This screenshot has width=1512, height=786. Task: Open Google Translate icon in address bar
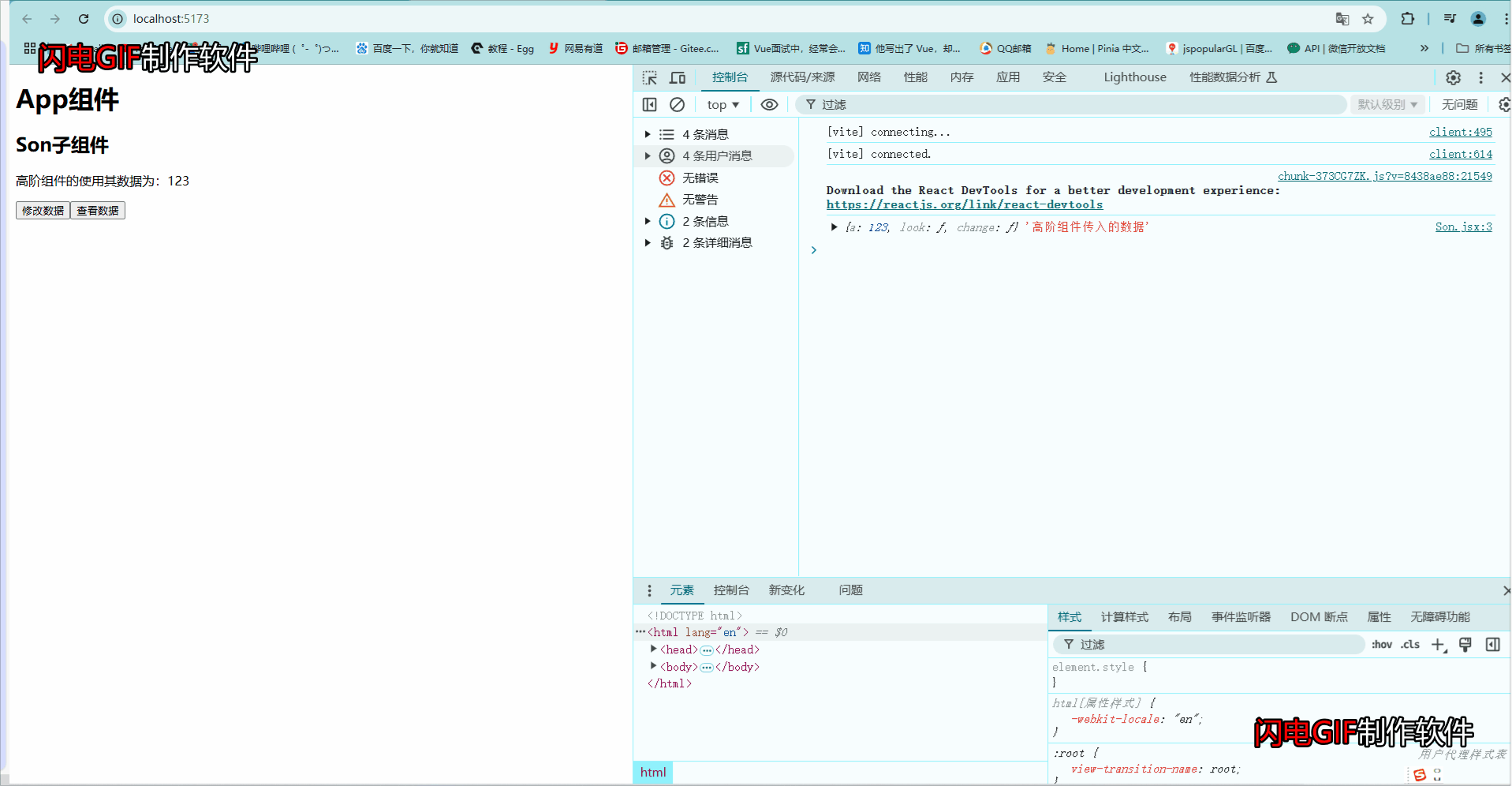pos(1342,18)
